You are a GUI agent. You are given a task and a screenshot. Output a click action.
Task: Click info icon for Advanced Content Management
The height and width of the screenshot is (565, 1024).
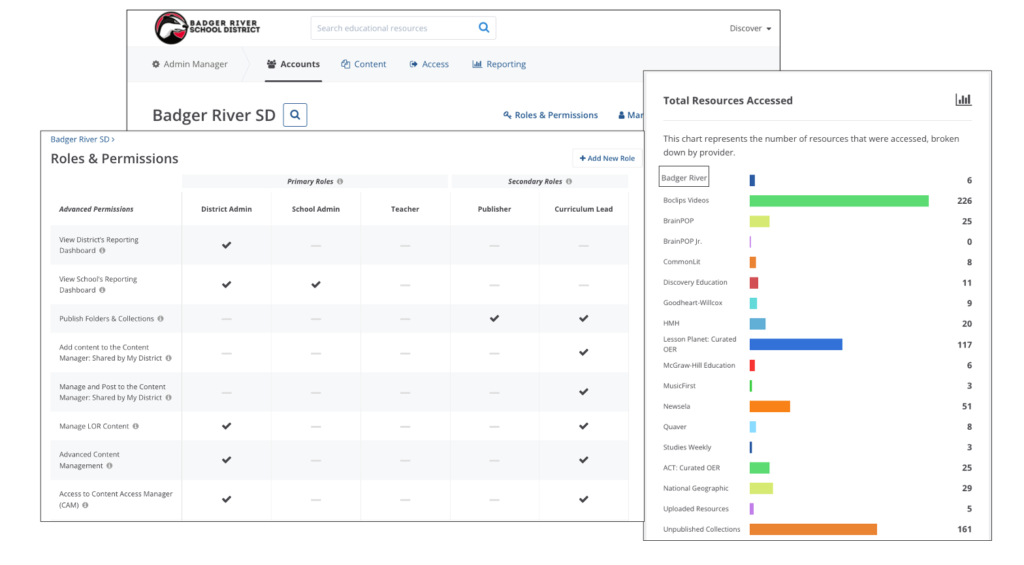(x=110, y=466)
